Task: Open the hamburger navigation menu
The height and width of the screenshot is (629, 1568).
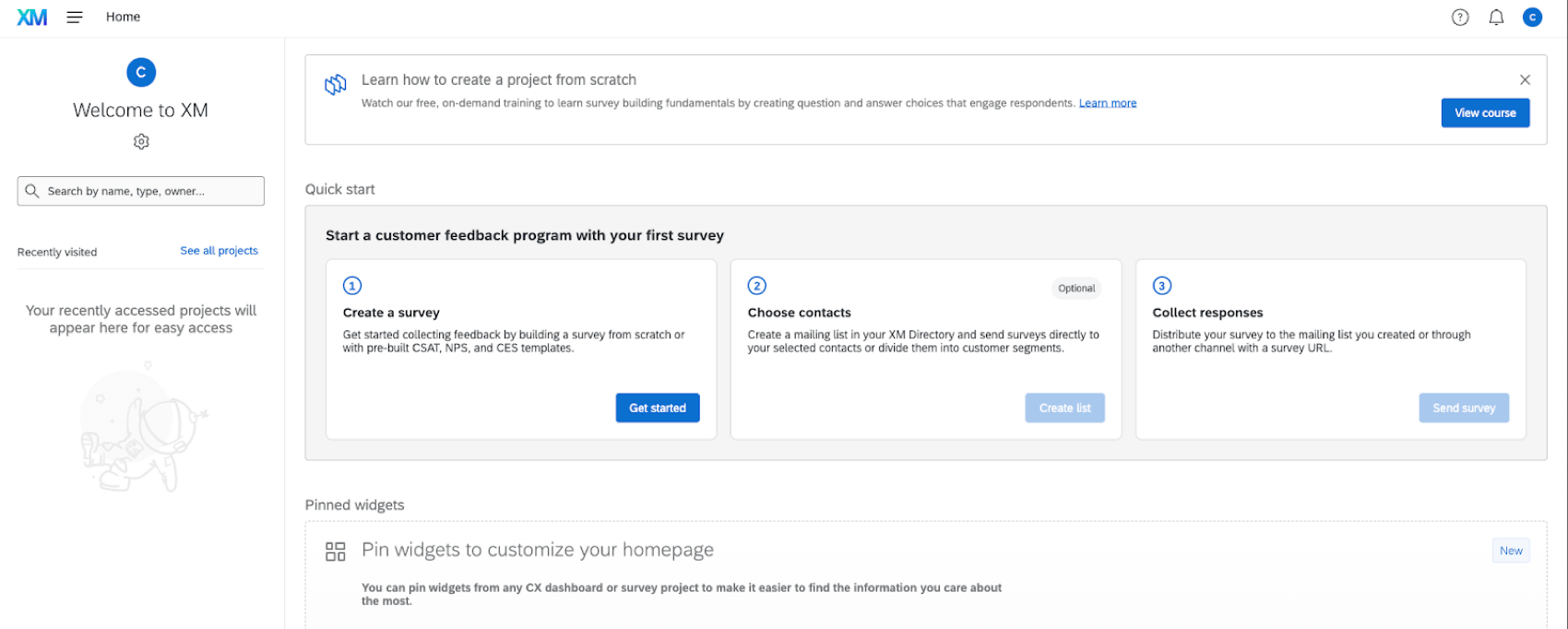Action: coord(75,18)
